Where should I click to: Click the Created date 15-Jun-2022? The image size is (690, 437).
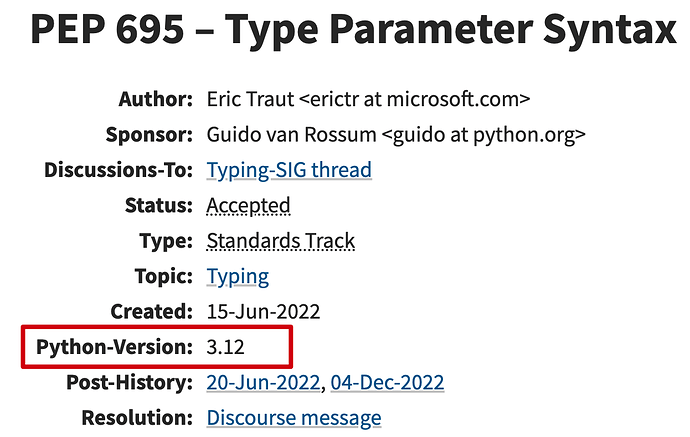pyautogui.click(x=263, y=312)
